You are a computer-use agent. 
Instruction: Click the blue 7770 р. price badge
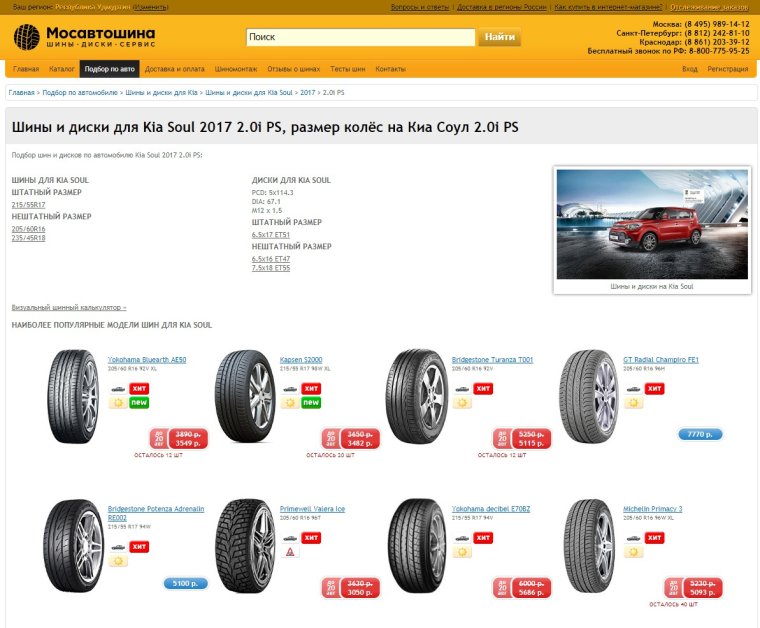(700, 434)
